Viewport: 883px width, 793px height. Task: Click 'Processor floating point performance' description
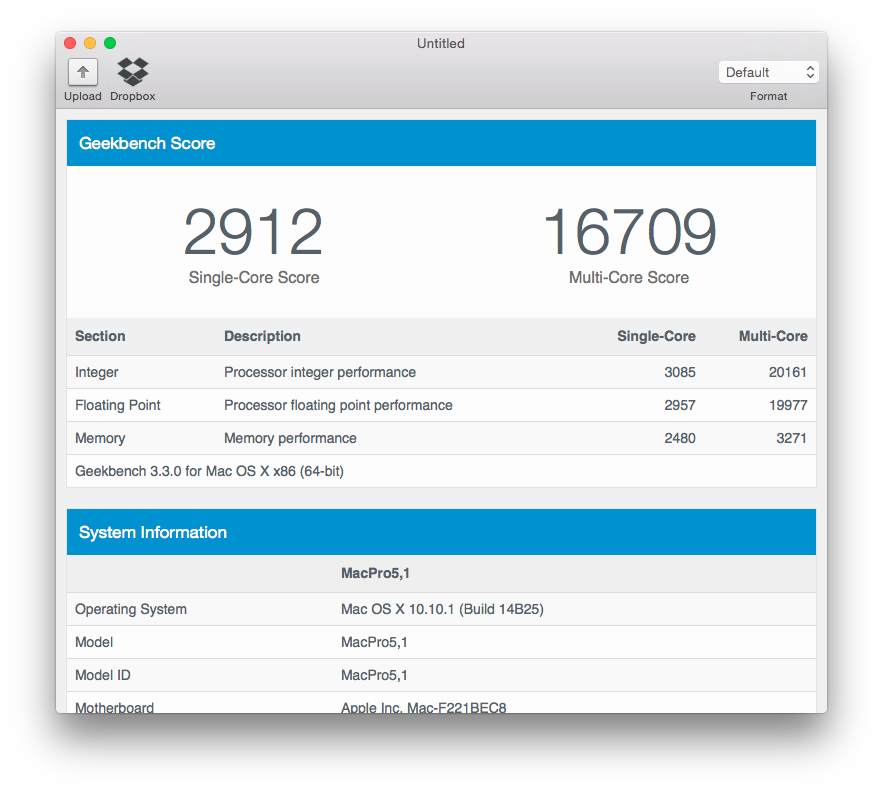click(x=338, y=406)
